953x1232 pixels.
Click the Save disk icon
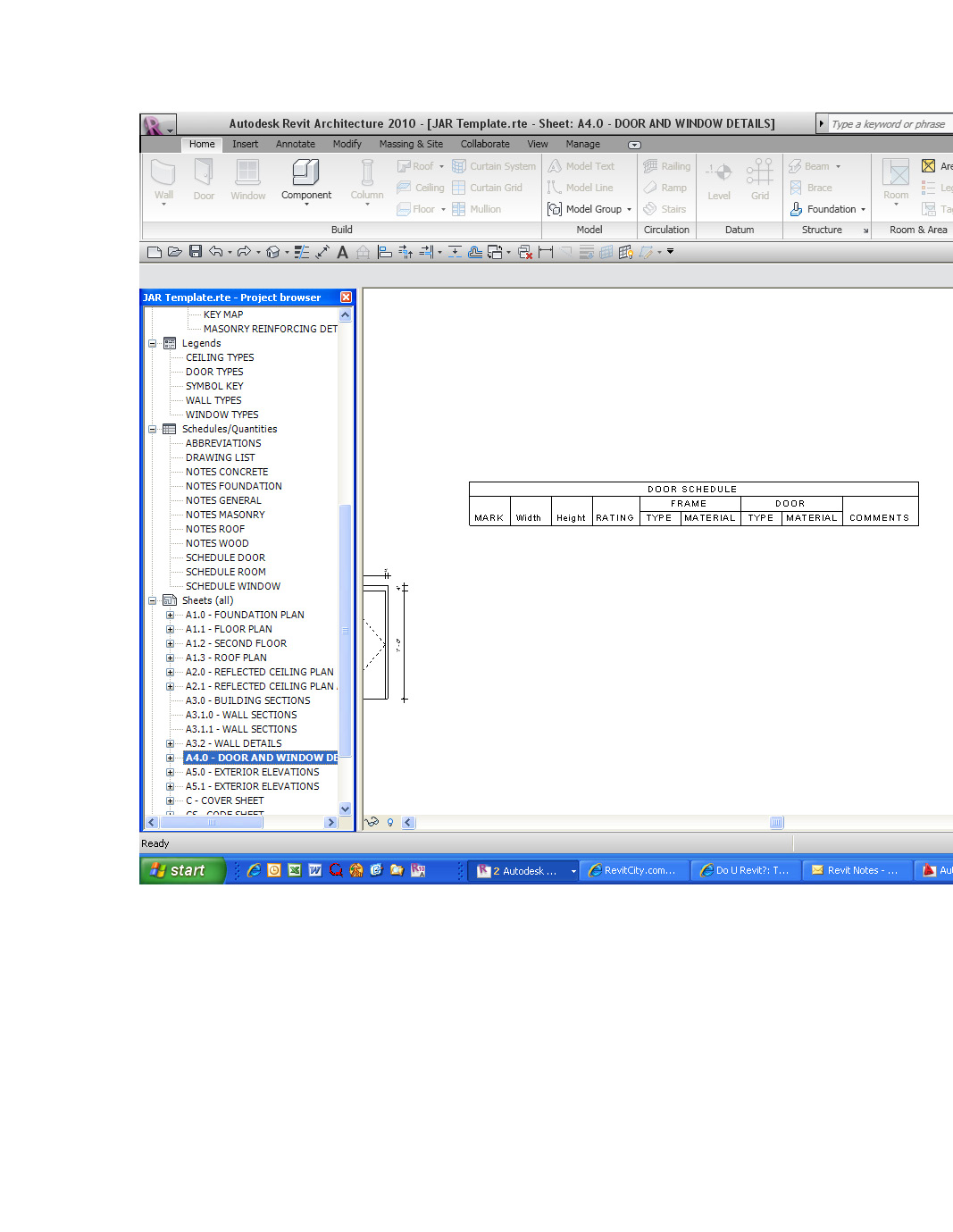click(196, 252)
